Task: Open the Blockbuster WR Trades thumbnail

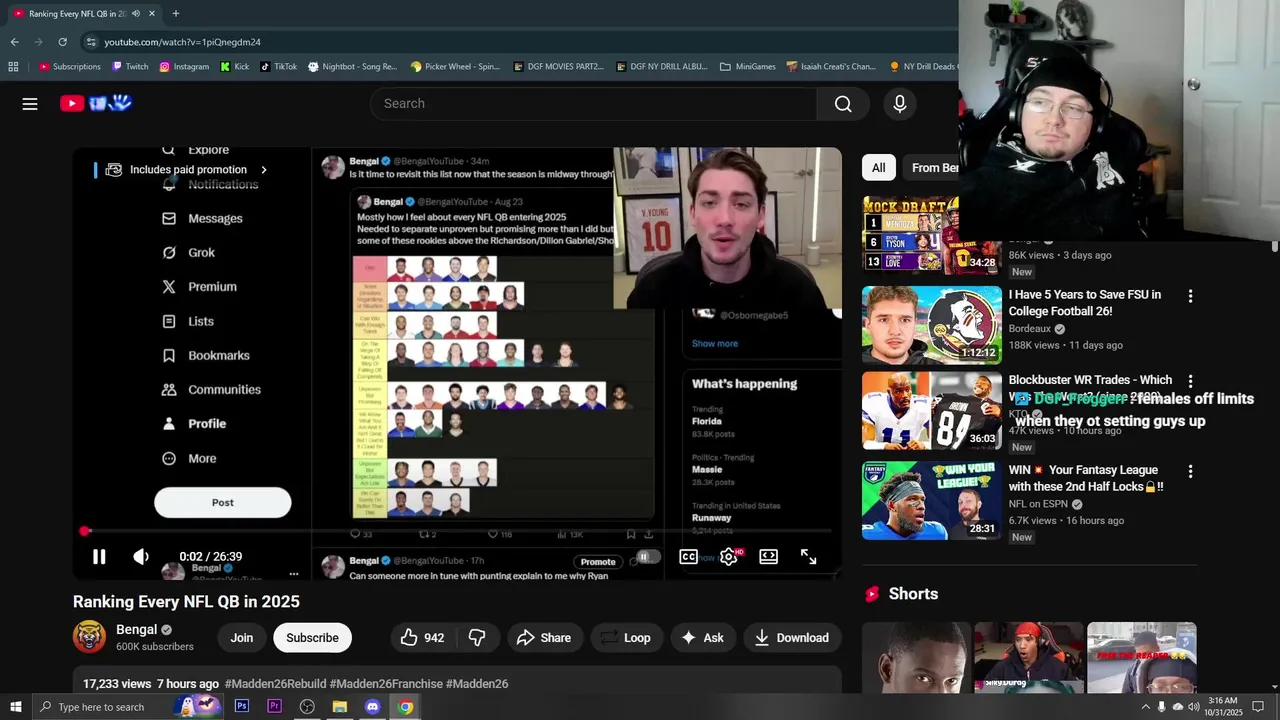Action: [932, 411]
